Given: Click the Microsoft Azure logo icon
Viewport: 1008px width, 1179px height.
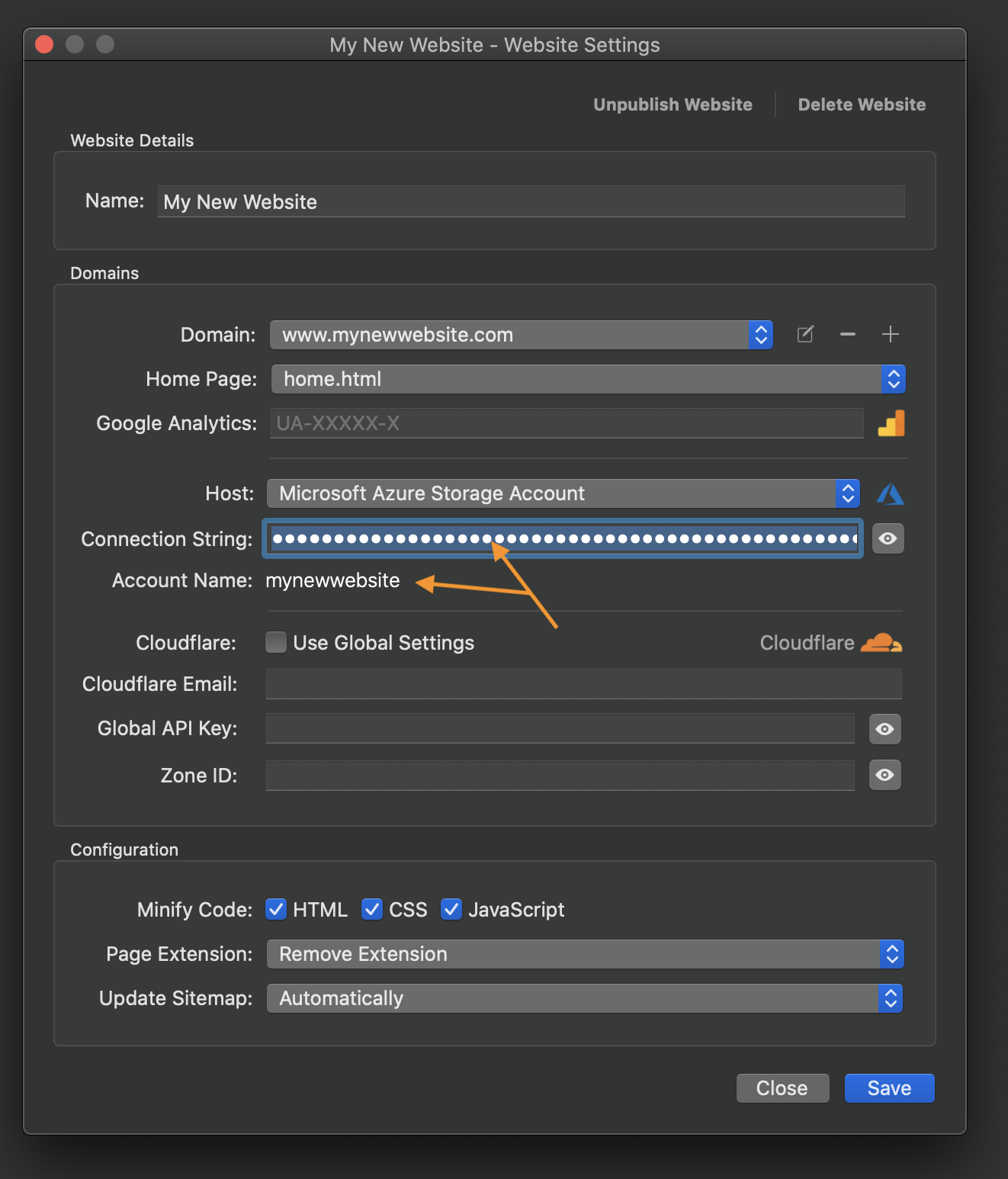Looking at the screenshot, I should (891, 494).
